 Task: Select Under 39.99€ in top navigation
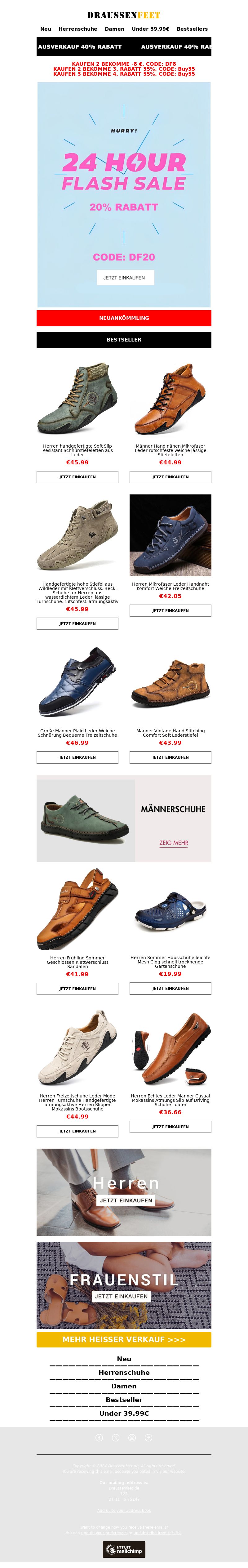(x=150, y=29)
